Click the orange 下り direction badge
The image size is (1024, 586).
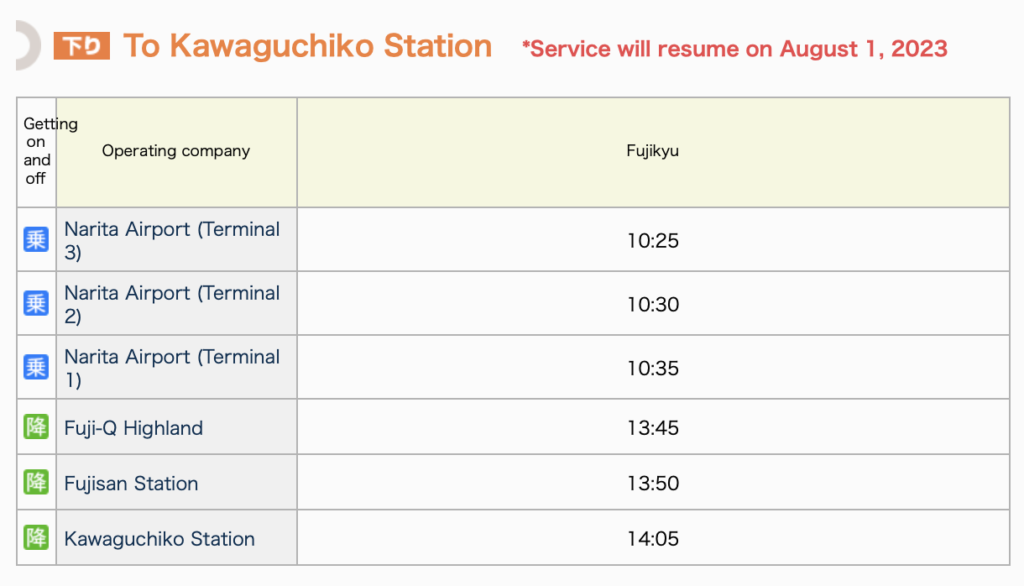tap(82, 46)
